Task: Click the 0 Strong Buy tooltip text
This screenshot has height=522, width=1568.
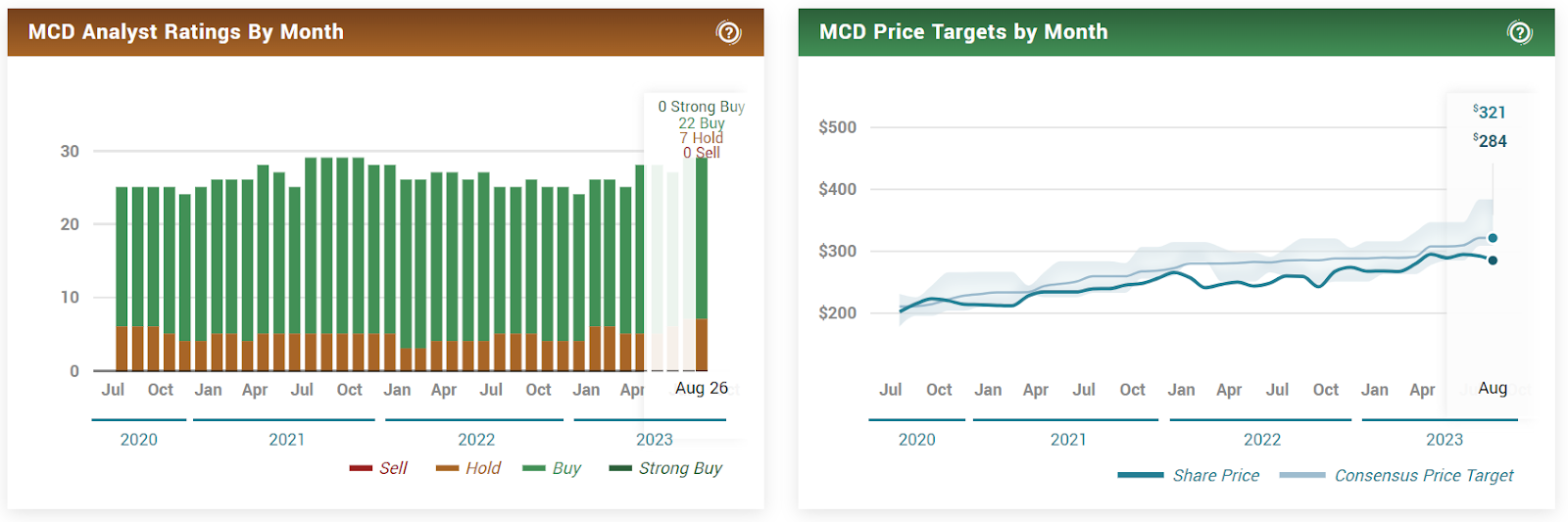Action: point(702,107)
